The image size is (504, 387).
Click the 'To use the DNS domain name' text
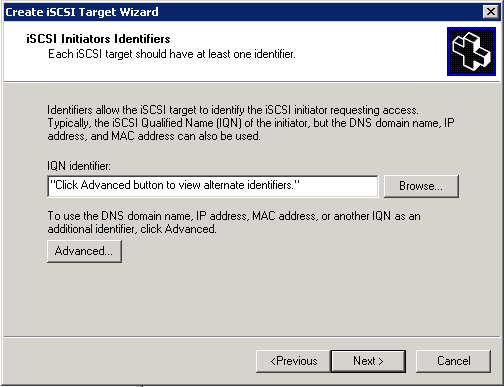(x=233, y=216)
